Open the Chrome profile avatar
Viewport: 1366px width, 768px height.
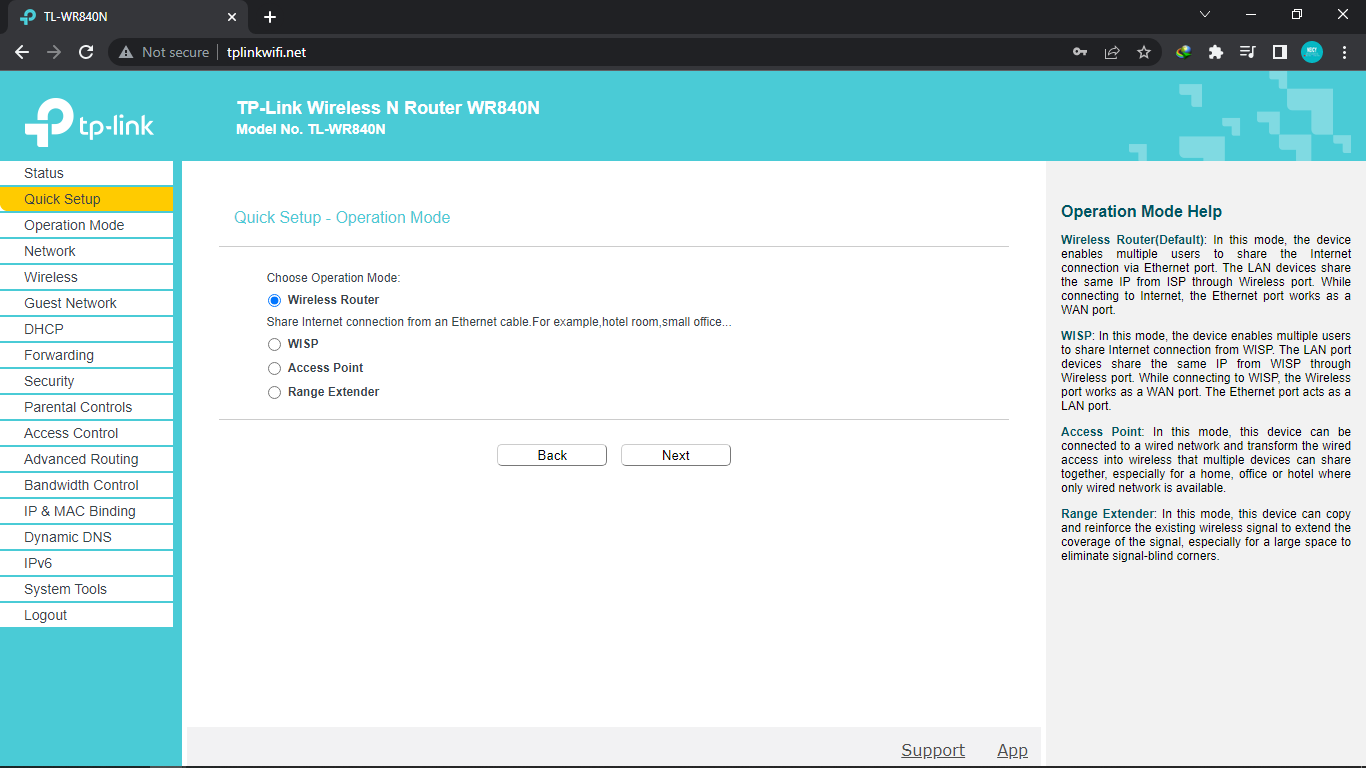pos(1312,52)
